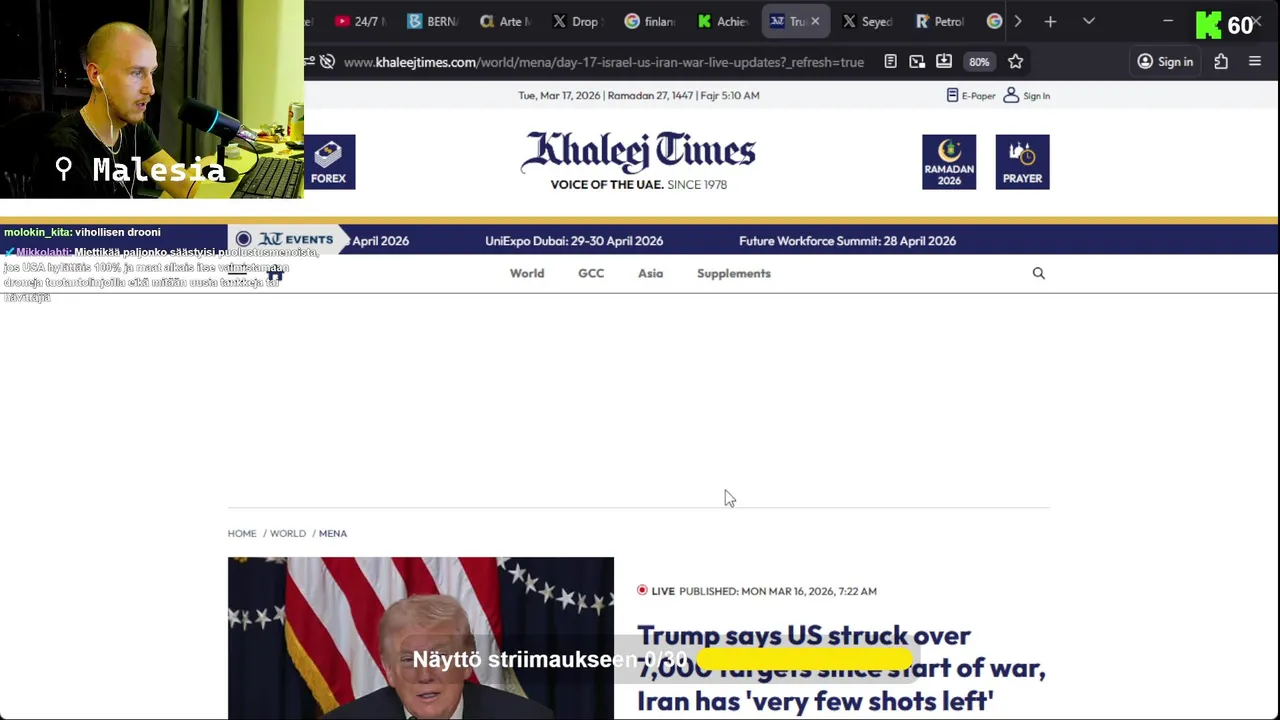The image size is (1280, 720).
Task: Close the active Khaleej Times tab
Action: (815, 21)
